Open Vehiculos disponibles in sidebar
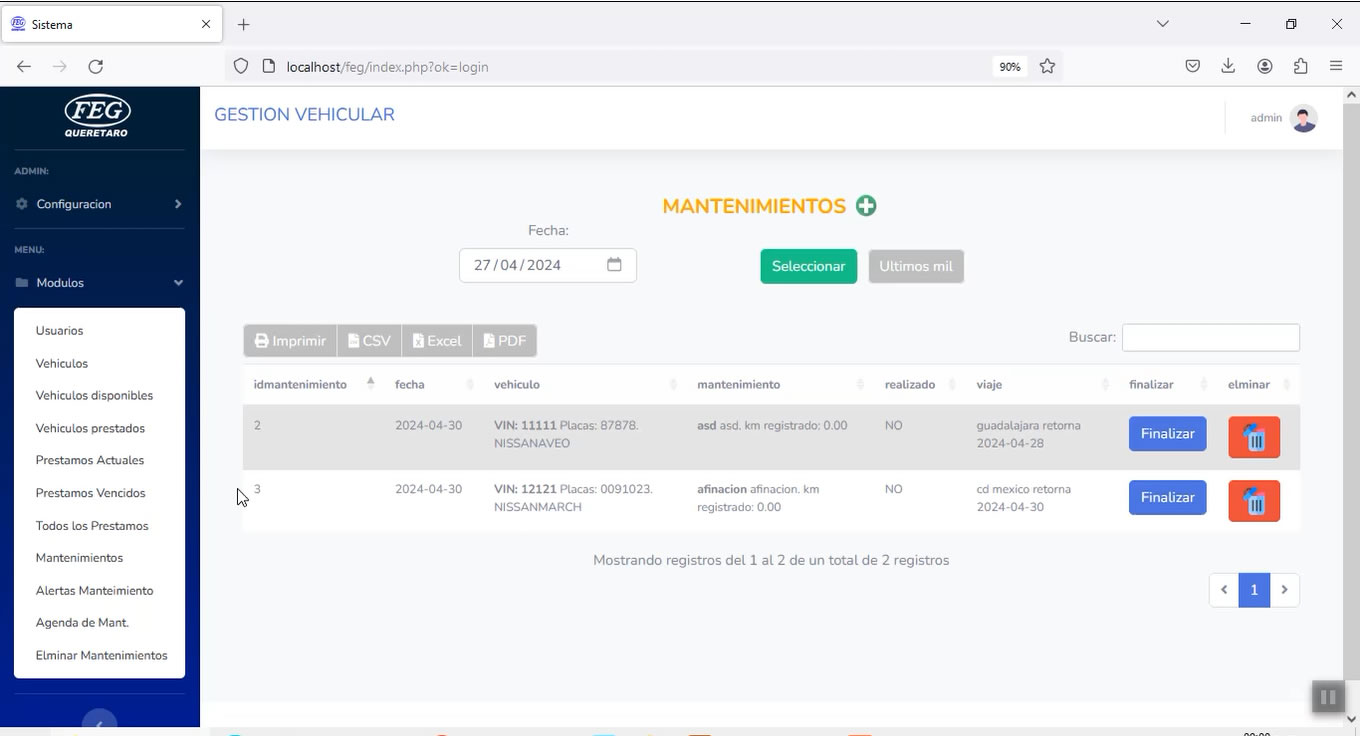Image resolution: width=1360 pixels, height=736 pixels. pyautogui.click(x=94, y=395)
